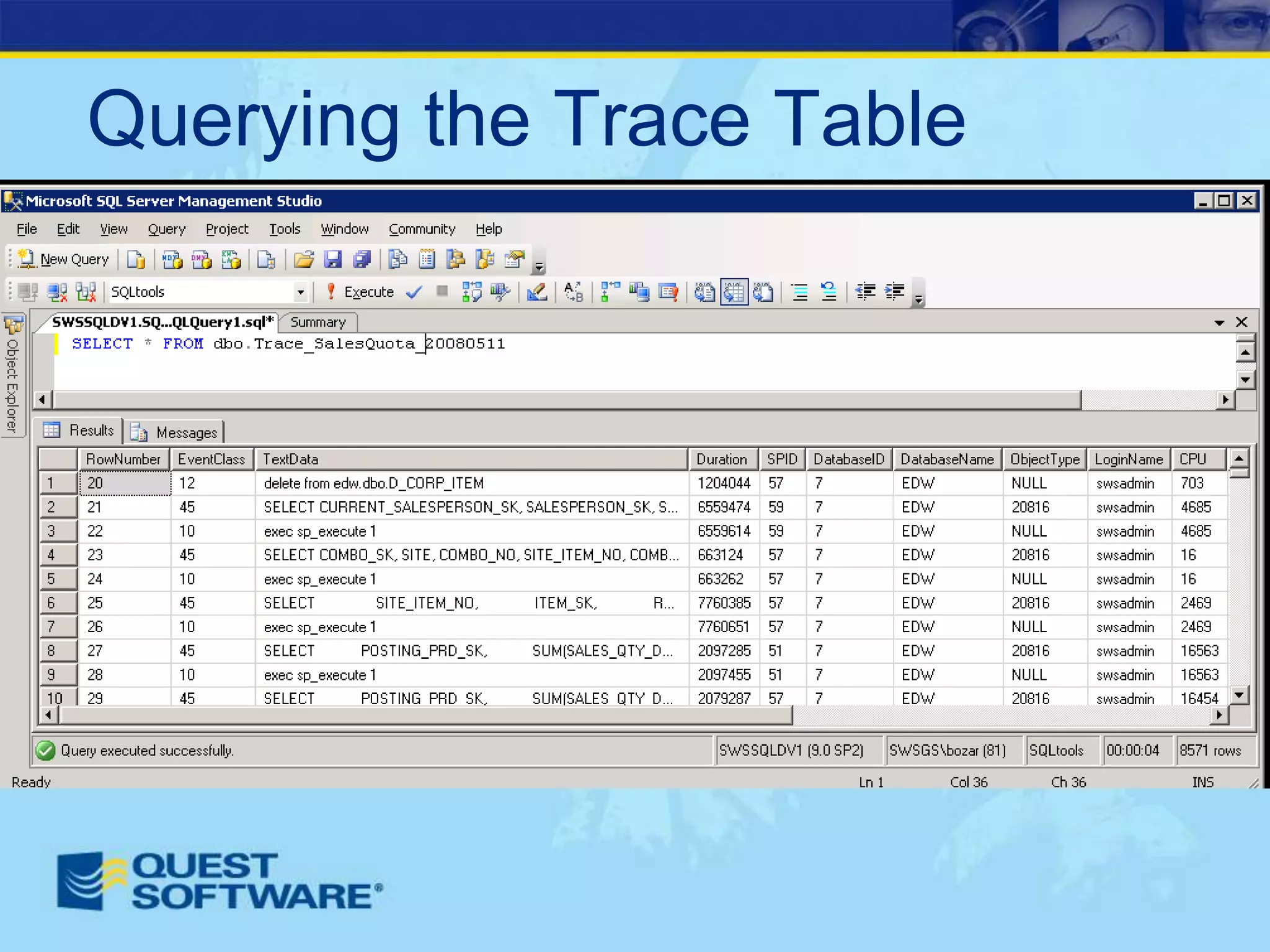Open the active files list arrow

[x=1219, y=322]
